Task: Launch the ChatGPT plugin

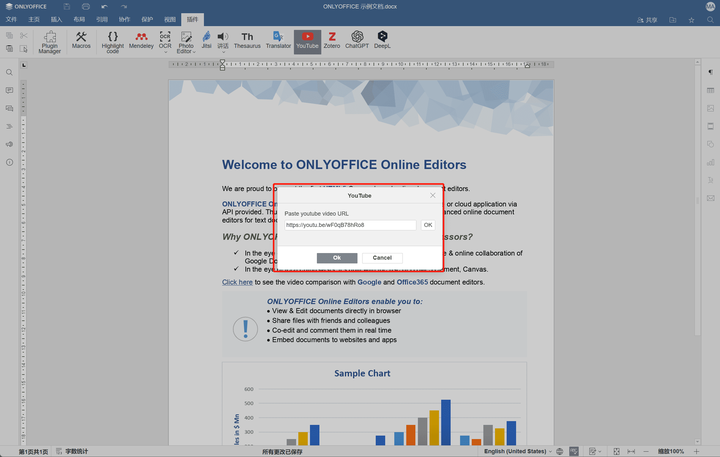Action: coord(357,40)
